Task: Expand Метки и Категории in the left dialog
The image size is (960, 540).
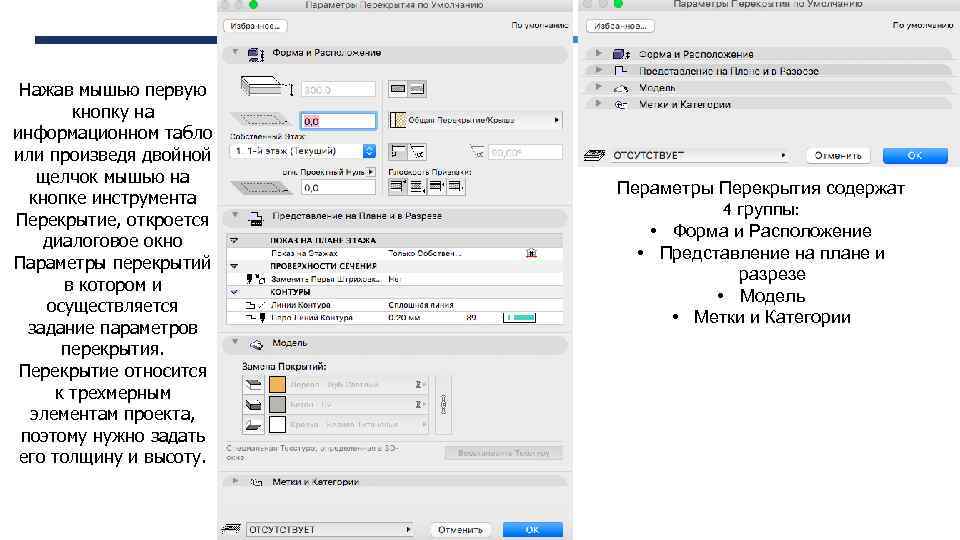Action: pos(235,481)
